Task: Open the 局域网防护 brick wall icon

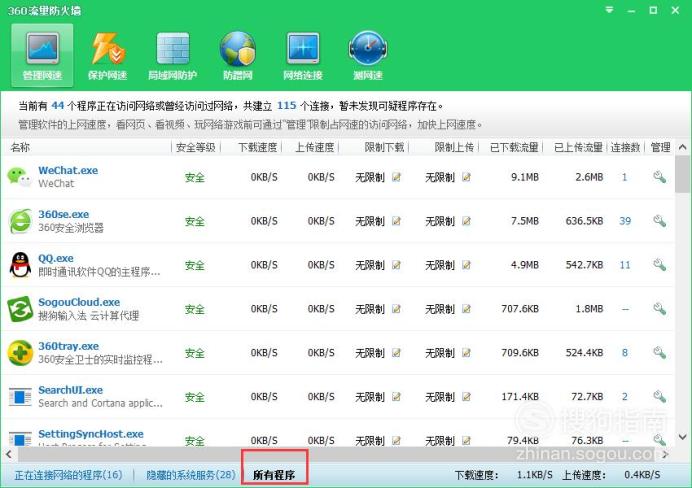Action: (x=172, y=55)
